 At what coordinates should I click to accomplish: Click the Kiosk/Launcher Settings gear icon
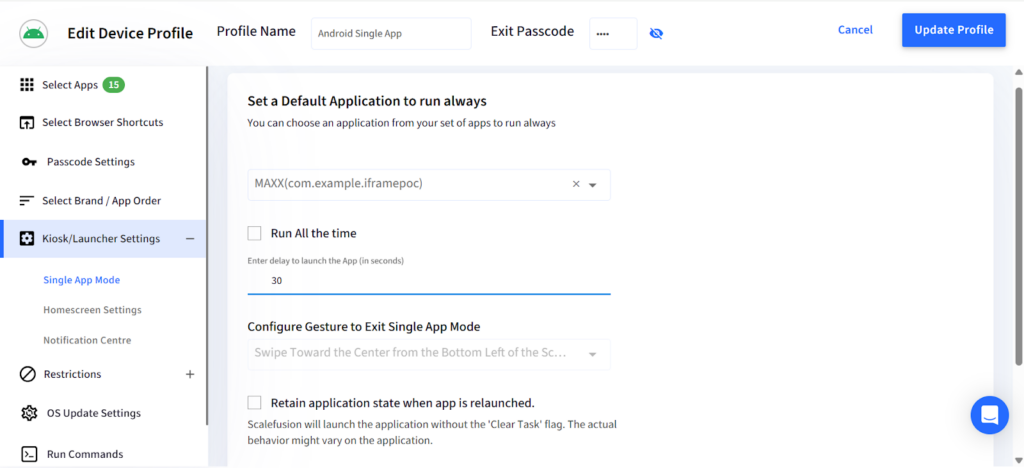point(27,239)
